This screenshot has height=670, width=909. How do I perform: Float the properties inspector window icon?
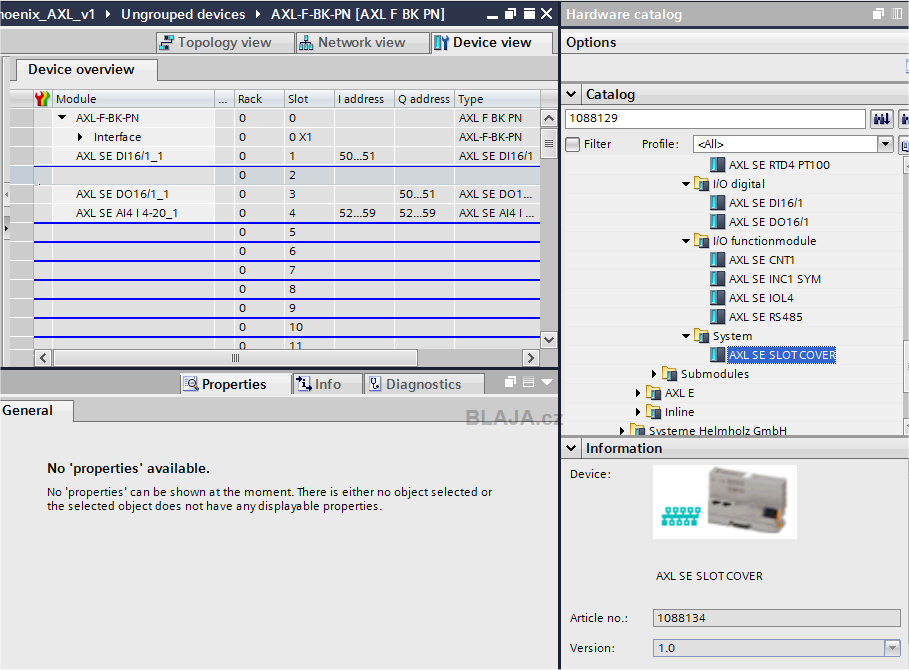510,382
